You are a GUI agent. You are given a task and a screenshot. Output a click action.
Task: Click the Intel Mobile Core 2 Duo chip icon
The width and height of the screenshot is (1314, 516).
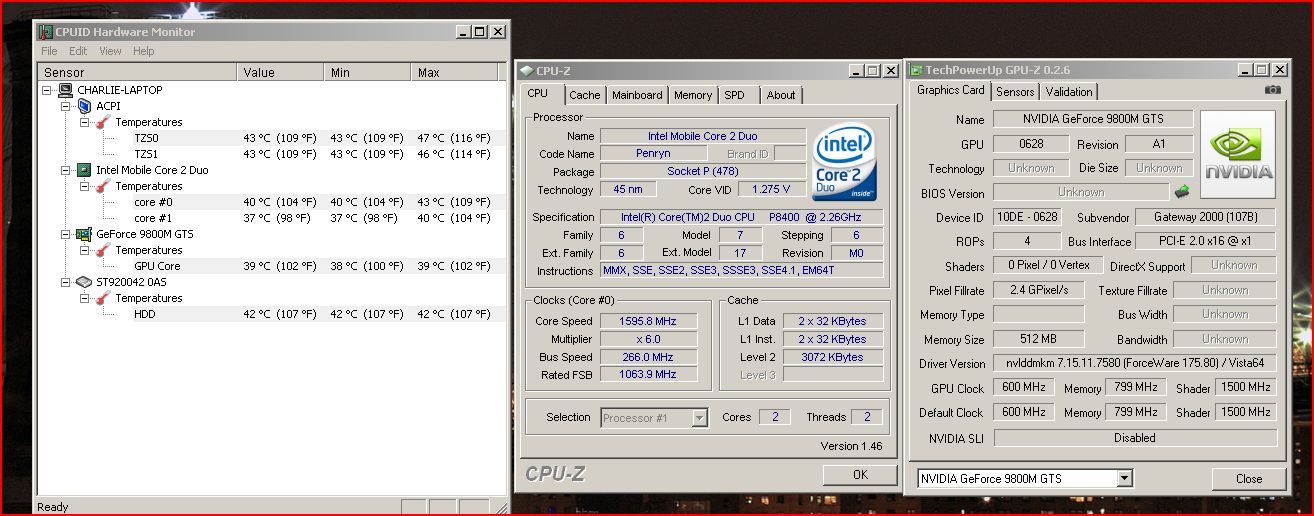pos(84,170)
